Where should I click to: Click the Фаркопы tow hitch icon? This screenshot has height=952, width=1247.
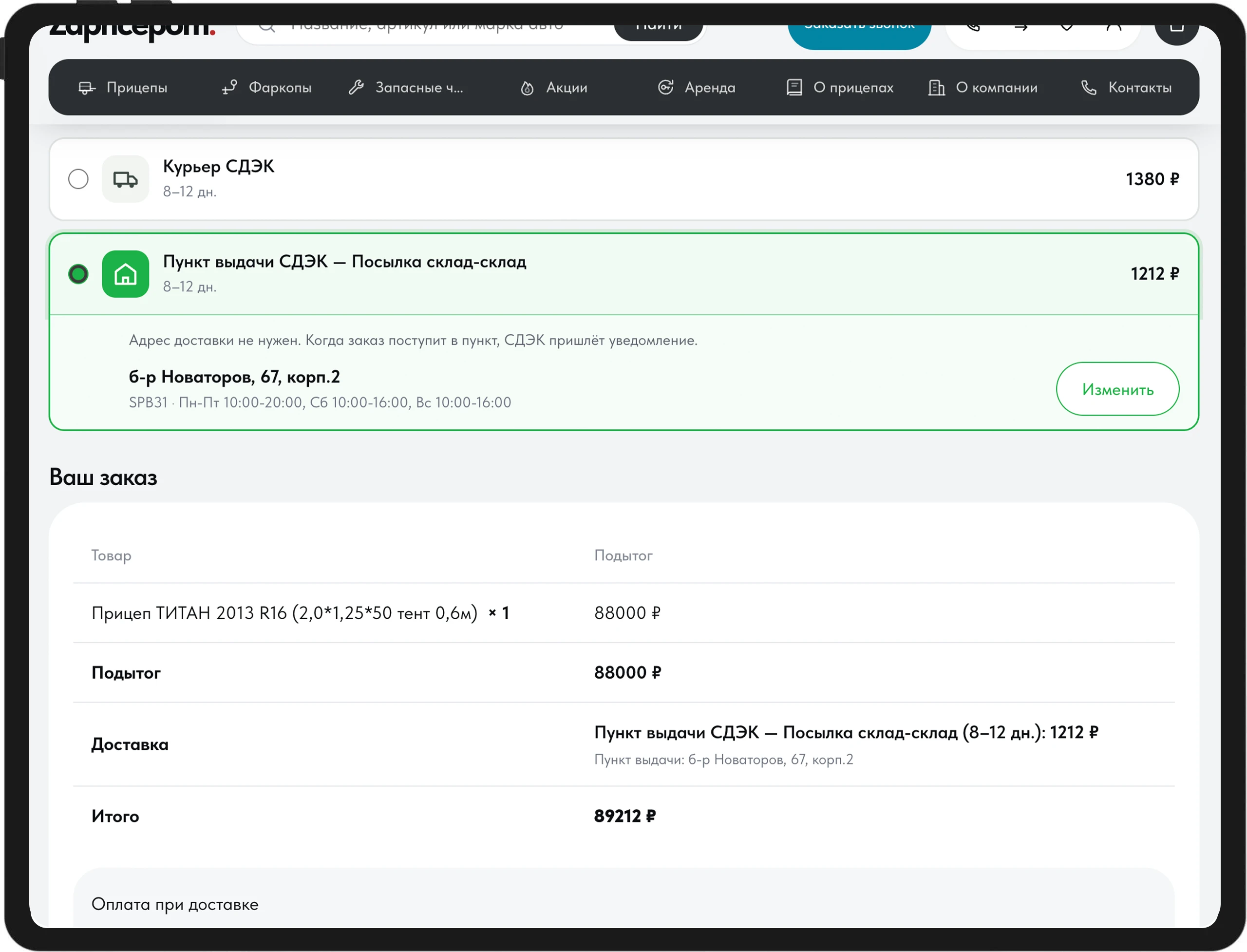pyautogui.click(x=229, y=87)
